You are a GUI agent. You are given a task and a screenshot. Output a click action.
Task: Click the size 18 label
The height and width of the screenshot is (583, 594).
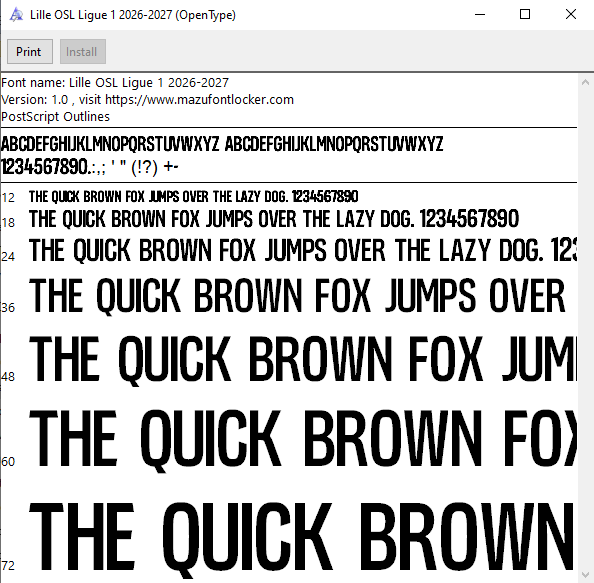point(8,222)
